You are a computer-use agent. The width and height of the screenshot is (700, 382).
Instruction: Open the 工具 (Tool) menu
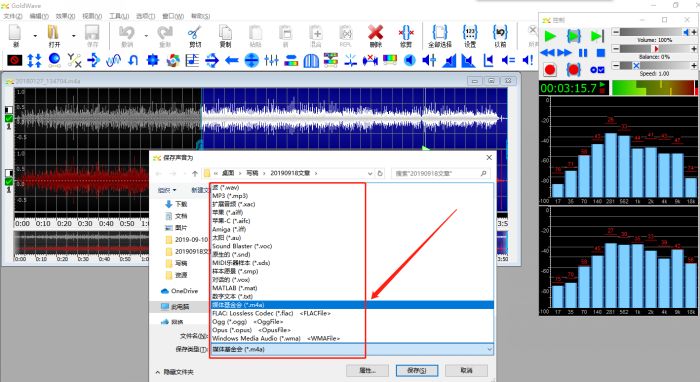pyautogui.click(x=119, y=16)
